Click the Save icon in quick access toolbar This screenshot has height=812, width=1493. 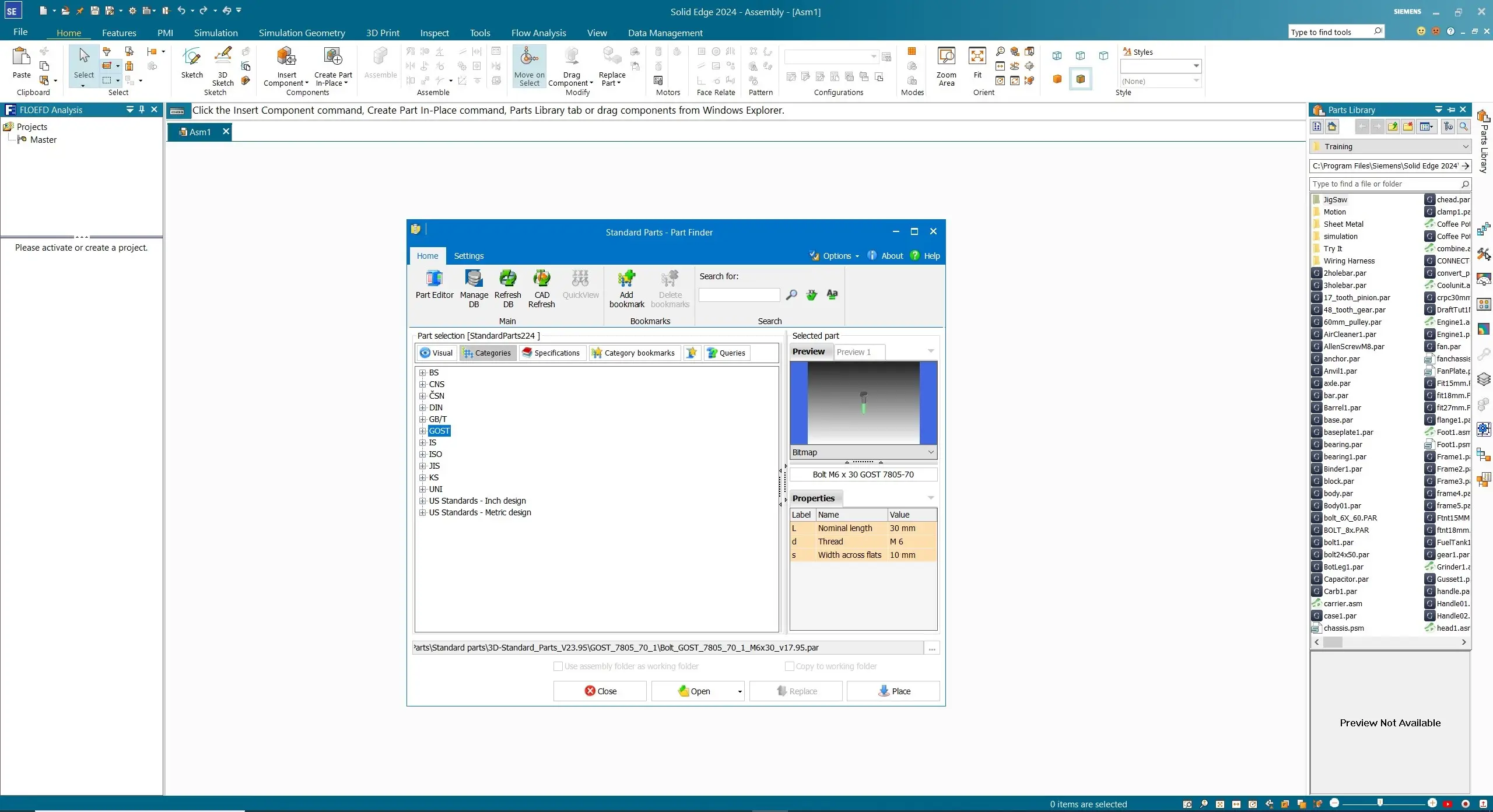point(94,10)
